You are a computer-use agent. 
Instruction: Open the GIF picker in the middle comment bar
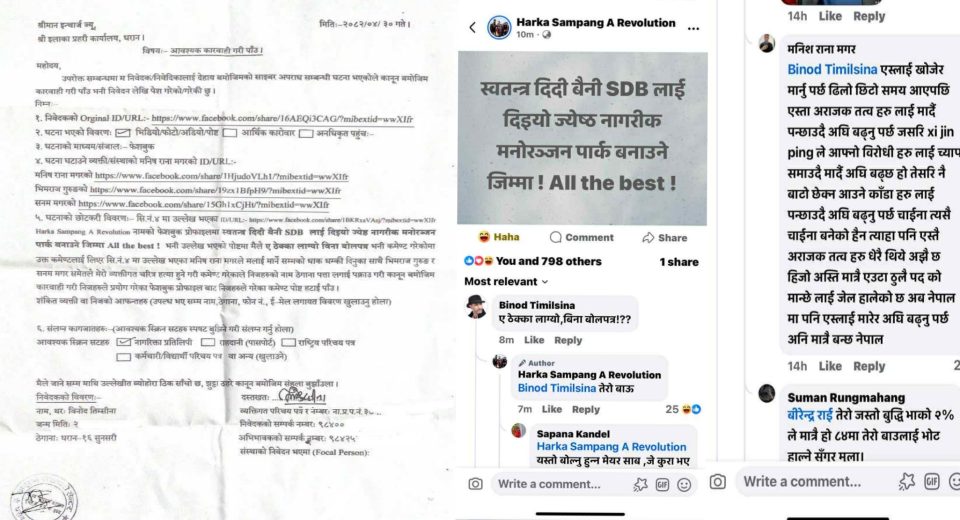(x=662, y=484)
